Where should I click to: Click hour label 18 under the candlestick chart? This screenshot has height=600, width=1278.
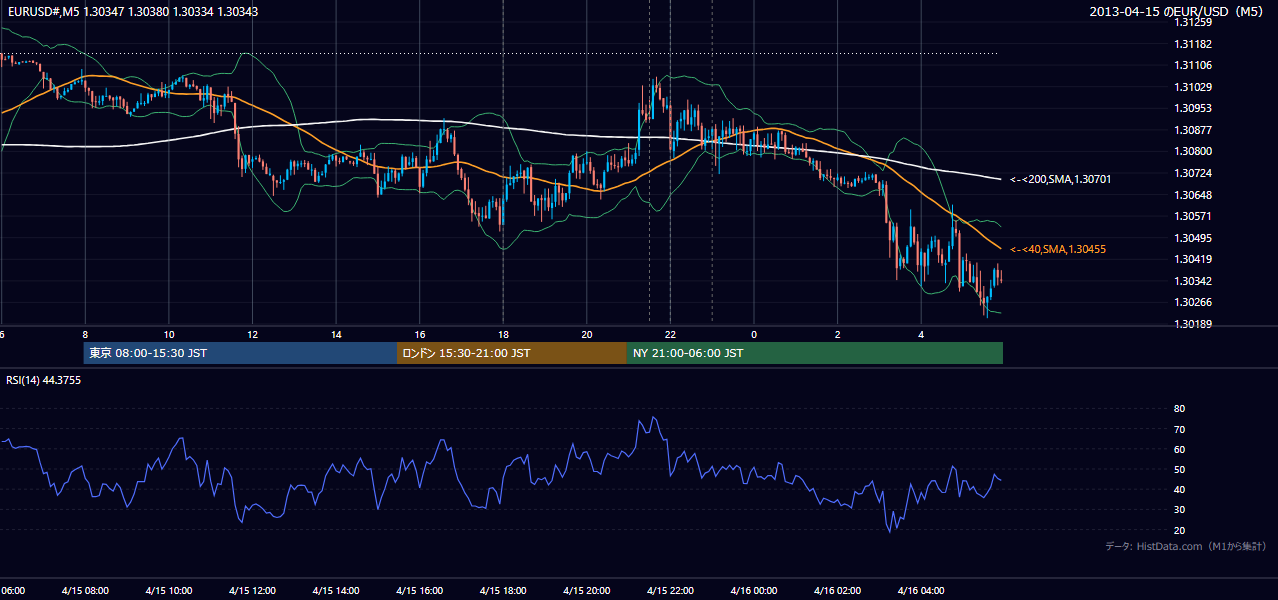click(x=504, y=334)
